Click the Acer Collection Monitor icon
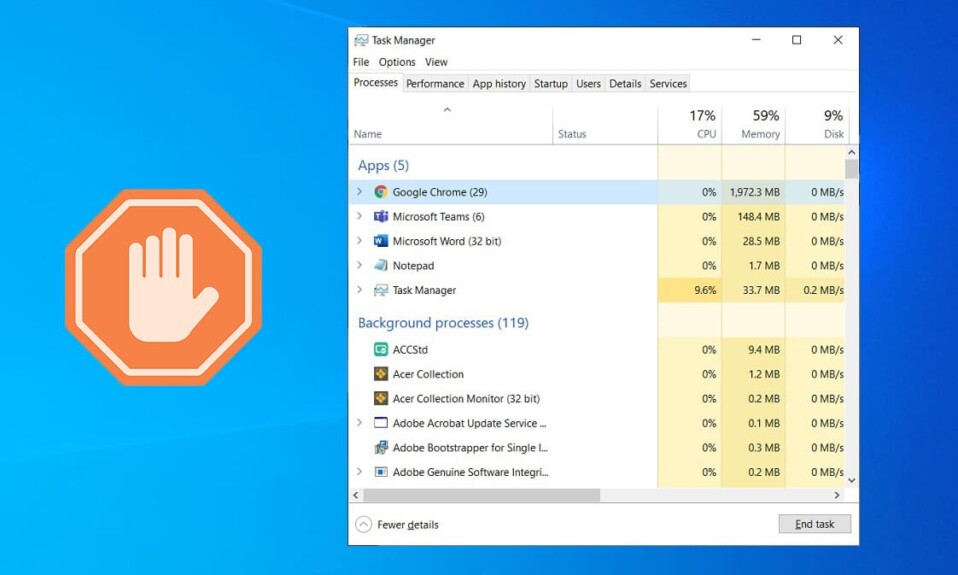This screenshot has width=958, height=575. point(381,398)
